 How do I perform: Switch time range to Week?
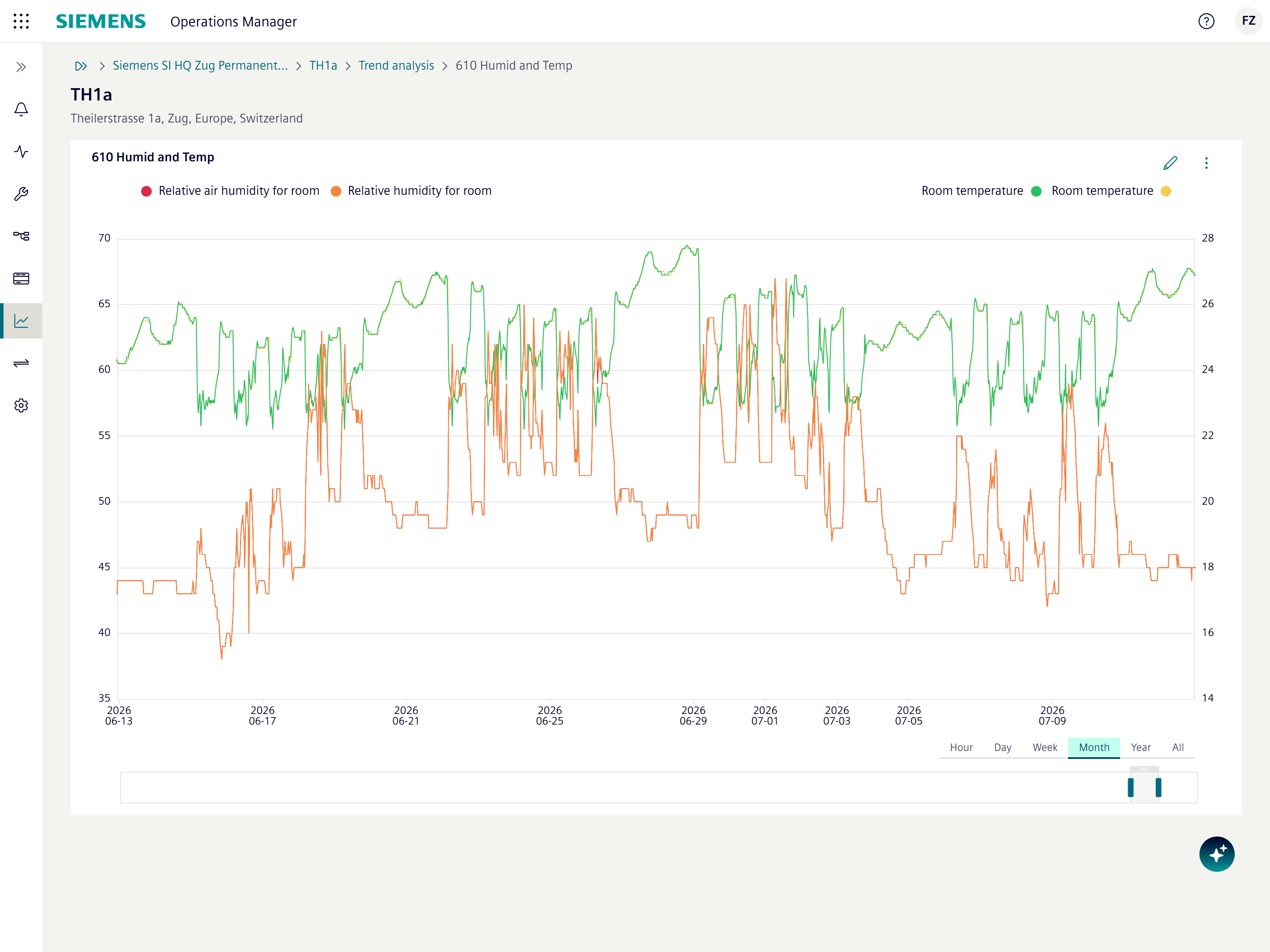point(1044,747)
